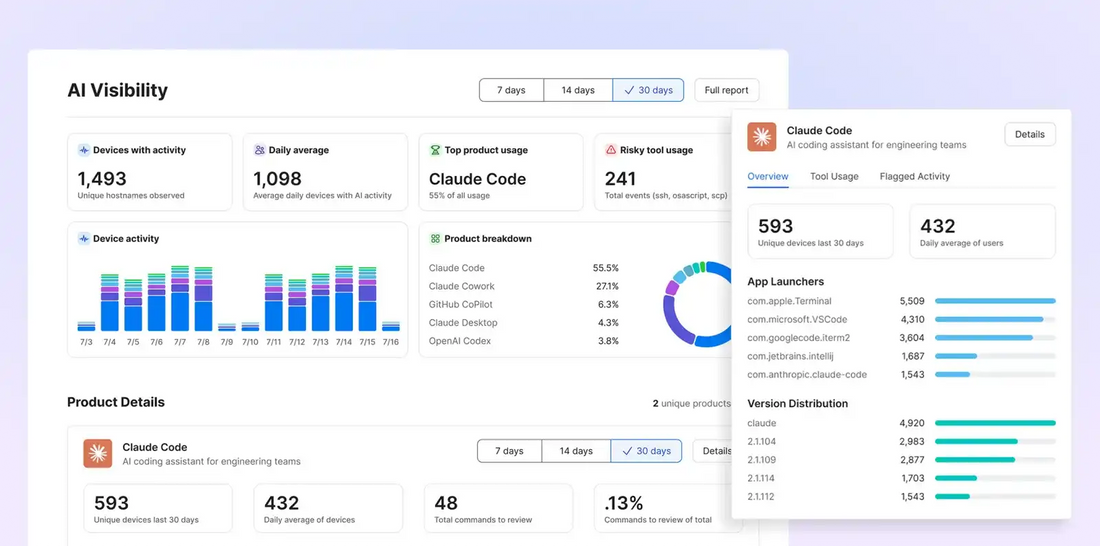The height and width of the screenshot is (546, 1100).
Task: Click the com.microsoft.VSCode usage bar
Action: point(995,319)
